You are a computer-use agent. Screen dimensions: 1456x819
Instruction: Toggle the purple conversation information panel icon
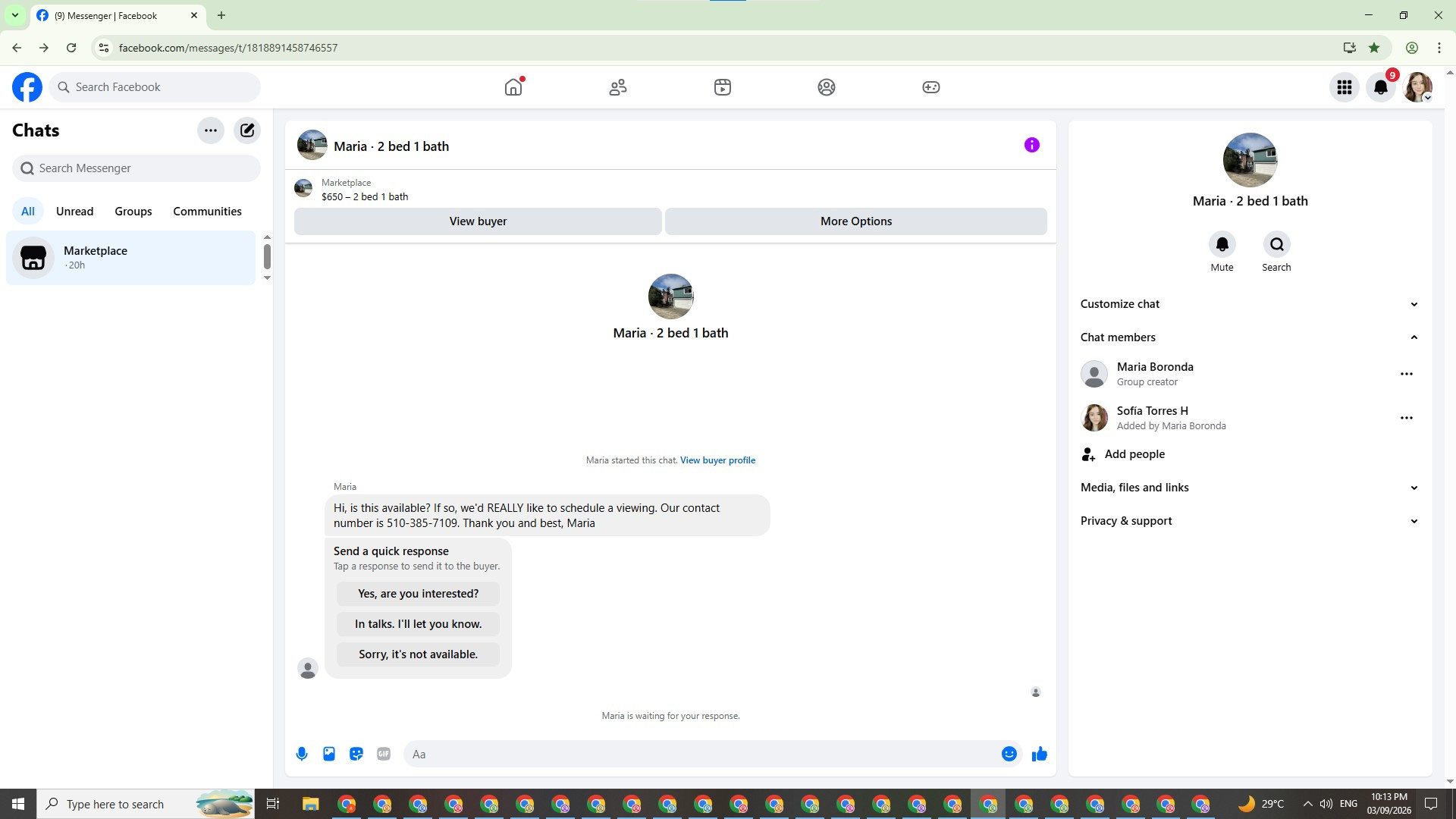[1031, 145]
